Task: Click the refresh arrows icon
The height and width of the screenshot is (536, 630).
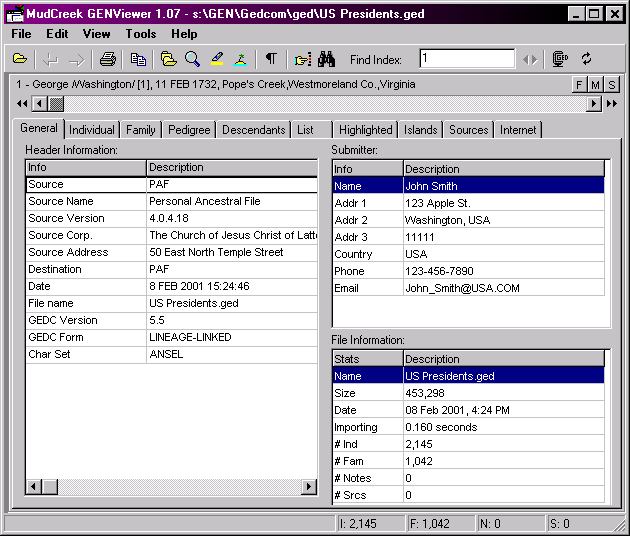Action: coord(587,59)
